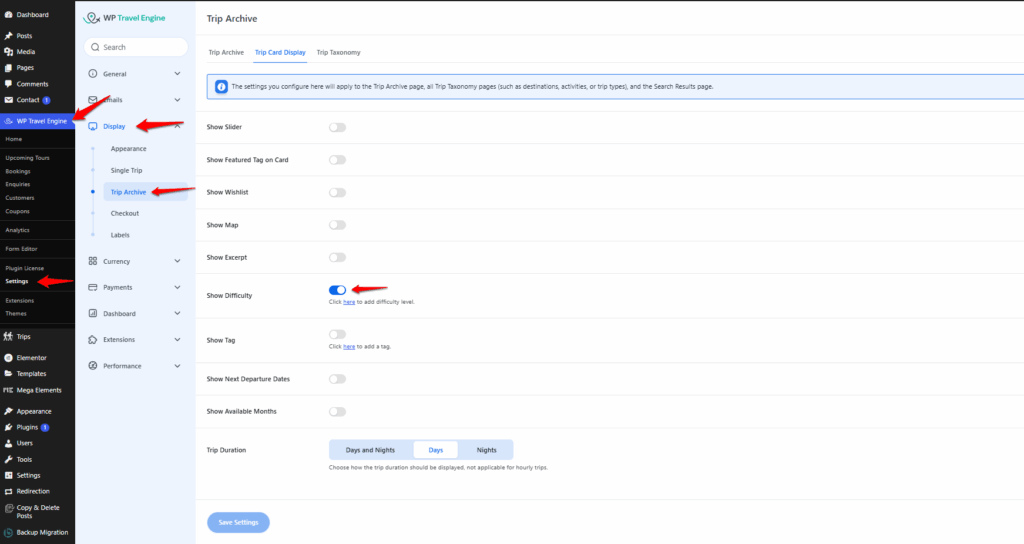The image size is (1024, 544).
Task: Click the WP Travel Engine logo
Action: 95,18
